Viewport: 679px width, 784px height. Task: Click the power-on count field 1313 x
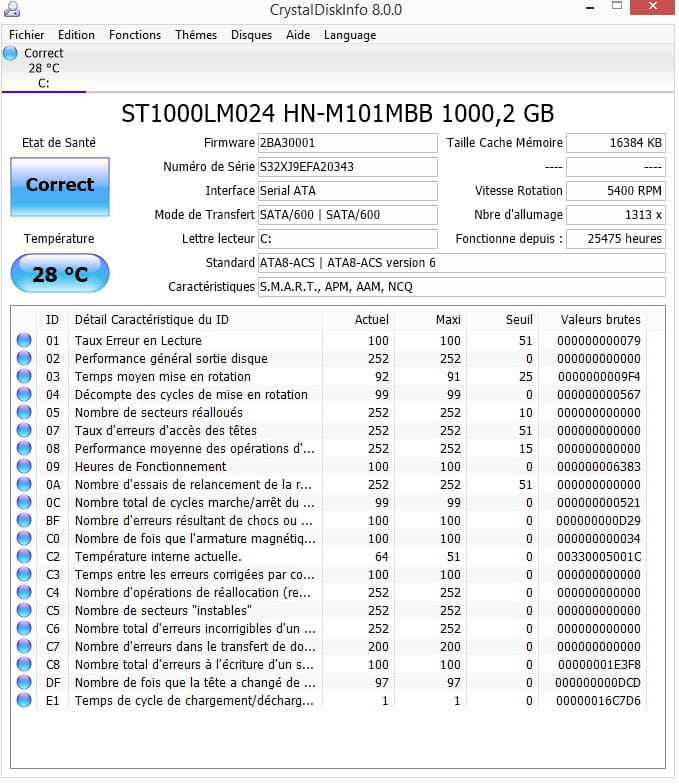point(616,215)
